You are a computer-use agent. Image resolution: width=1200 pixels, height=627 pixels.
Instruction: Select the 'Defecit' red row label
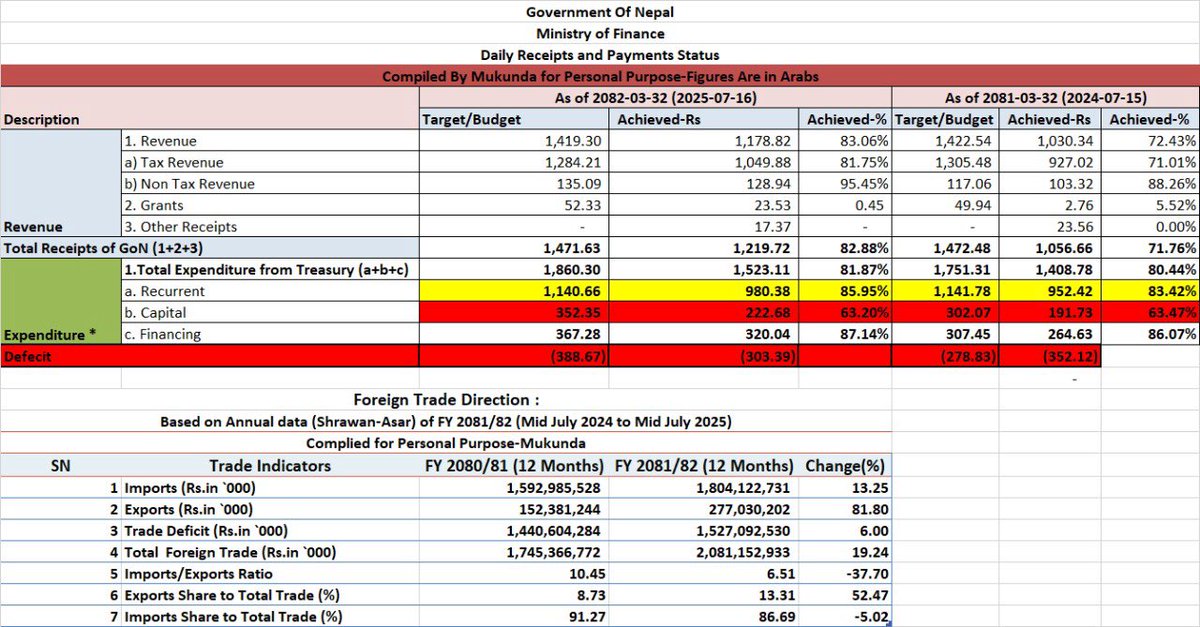tap(27, 356)
